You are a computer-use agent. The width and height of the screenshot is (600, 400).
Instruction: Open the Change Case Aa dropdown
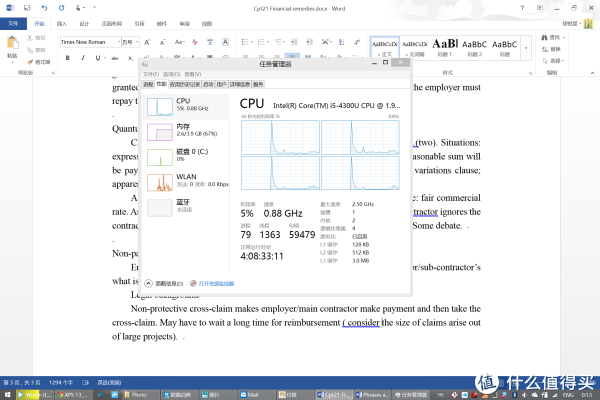click(179, 42)
